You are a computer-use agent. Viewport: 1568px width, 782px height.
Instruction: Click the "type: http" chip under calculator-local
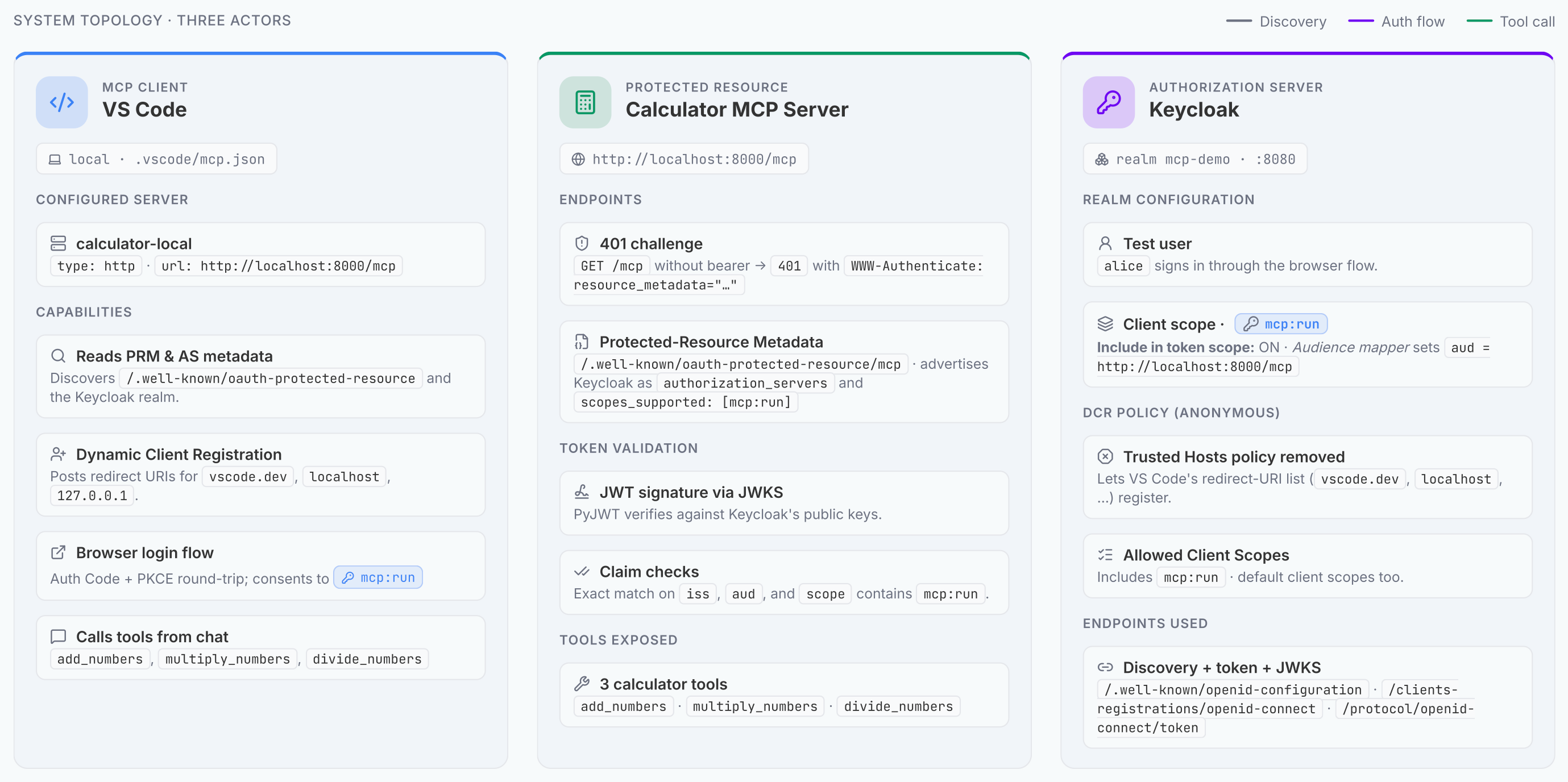[96, 266]
